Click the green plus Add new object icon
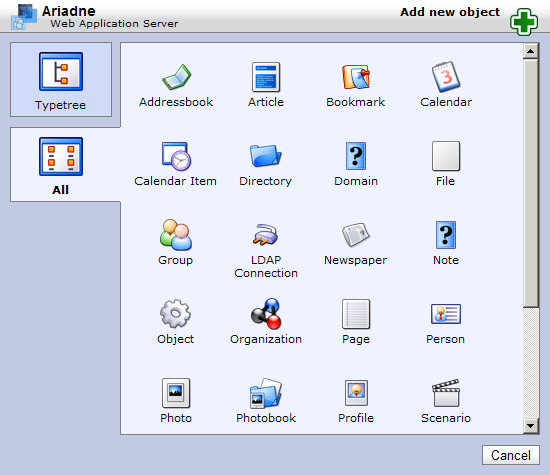This screenshot has width=550, height=475. tap(524, 22)
